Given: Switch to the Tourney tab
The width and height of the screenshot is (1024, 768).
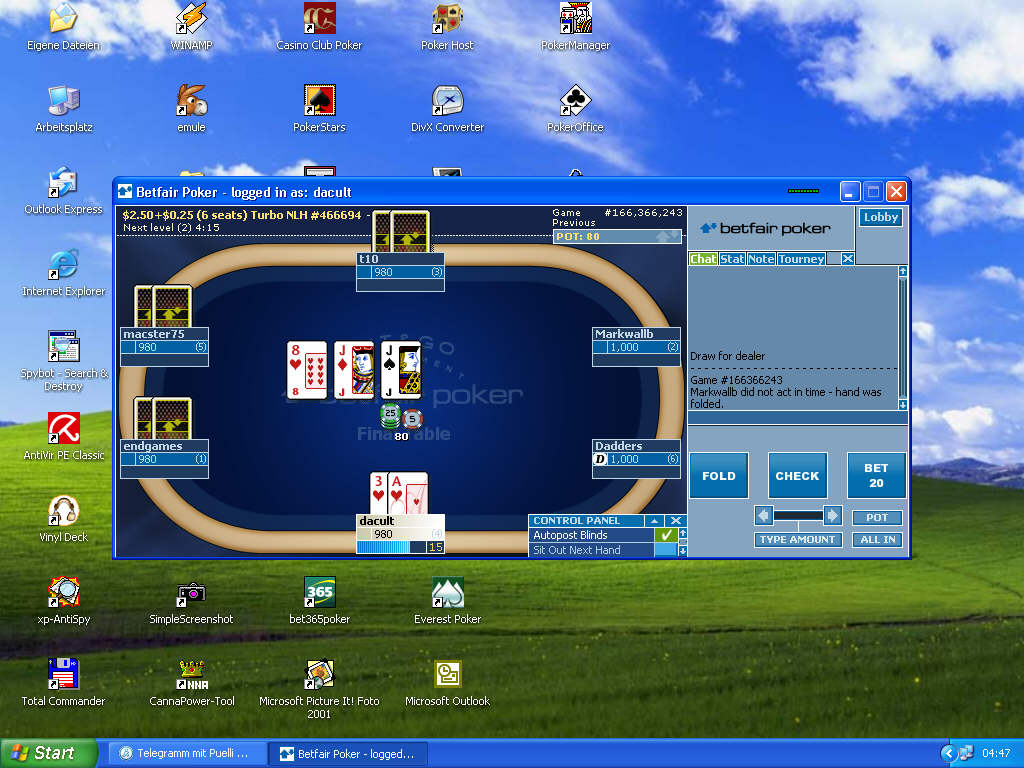Looking at the screenshot, I should pos(801,259).
